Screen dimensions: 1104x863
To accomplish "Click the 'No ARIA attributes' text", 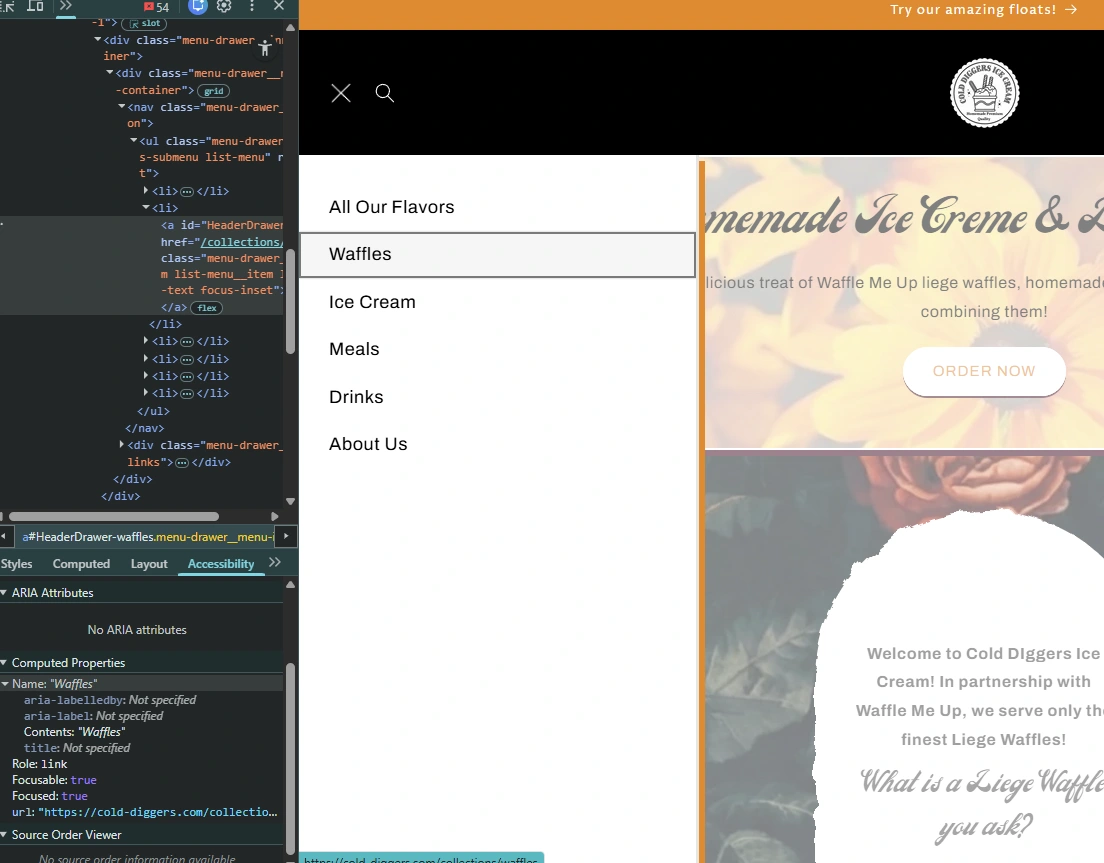I will pyautogui.click(x=137, y=630).
